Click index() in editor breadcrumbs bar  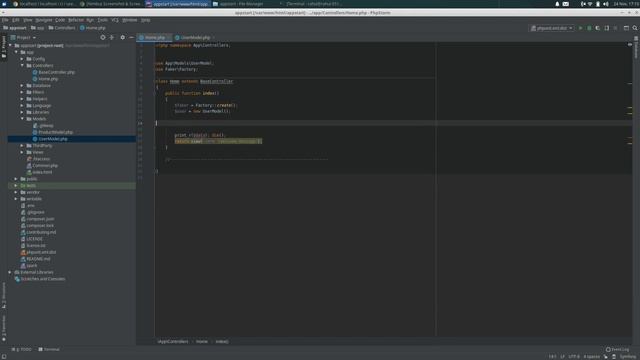coord(222,342)
